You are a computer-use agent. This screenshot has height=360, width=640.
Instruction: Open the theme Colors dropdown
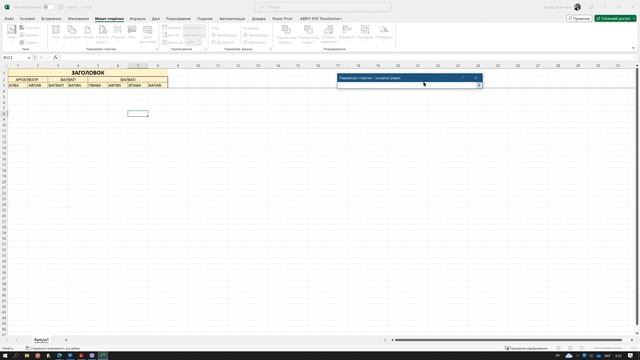30,27
